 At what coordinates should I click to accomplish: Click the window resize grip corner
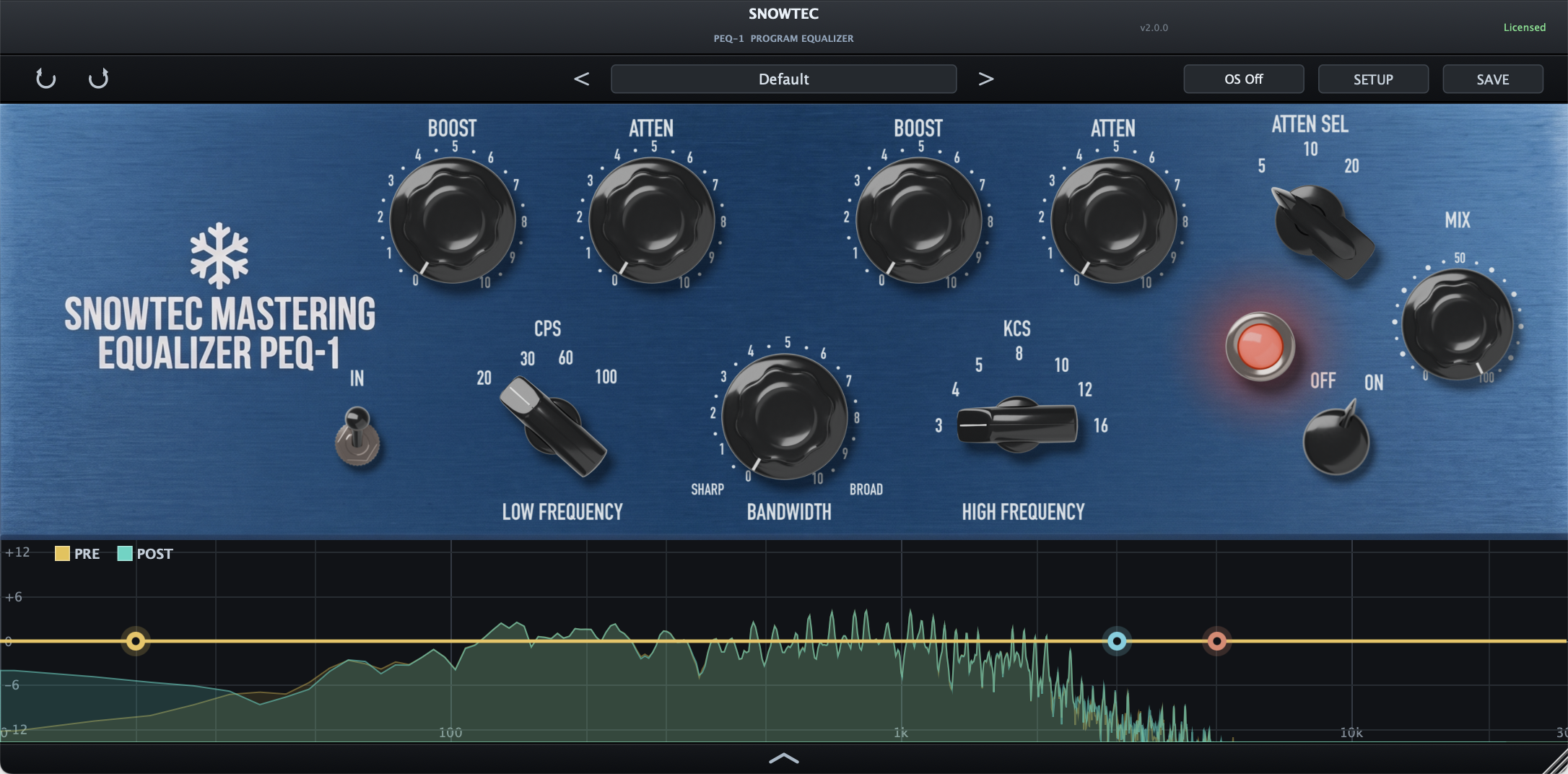[1555, 761]
